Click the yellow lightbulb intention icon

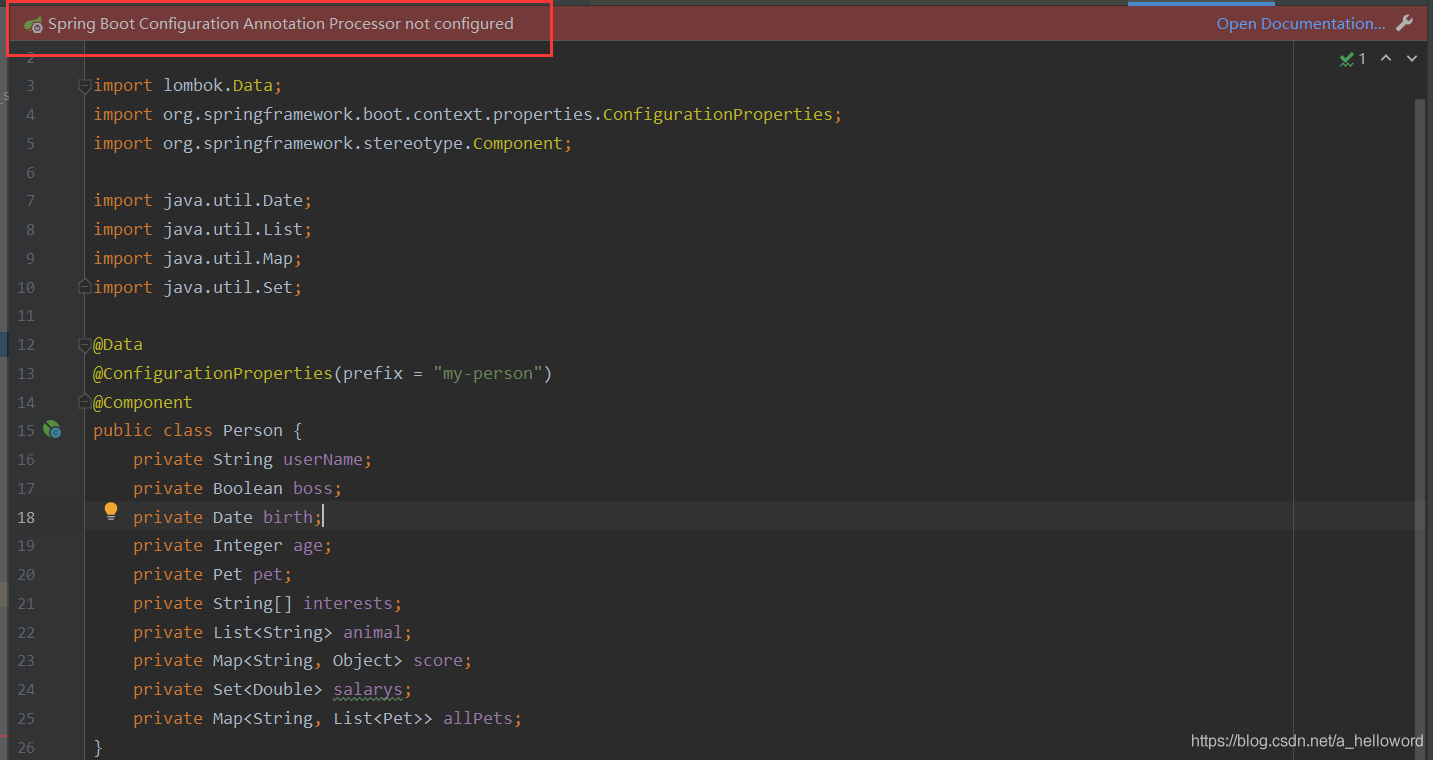(111, 512)
